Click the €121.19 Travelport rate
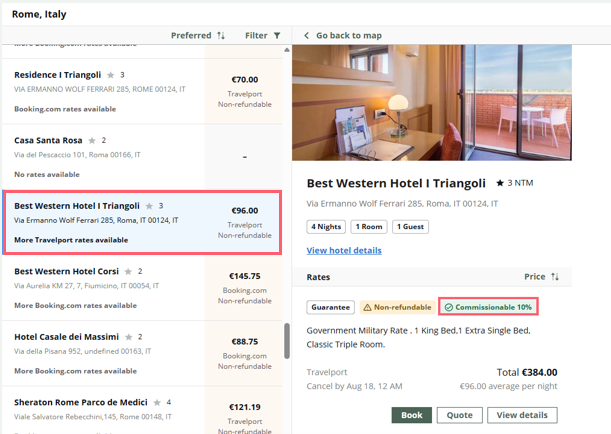611x434 pixels. [244, 410]
